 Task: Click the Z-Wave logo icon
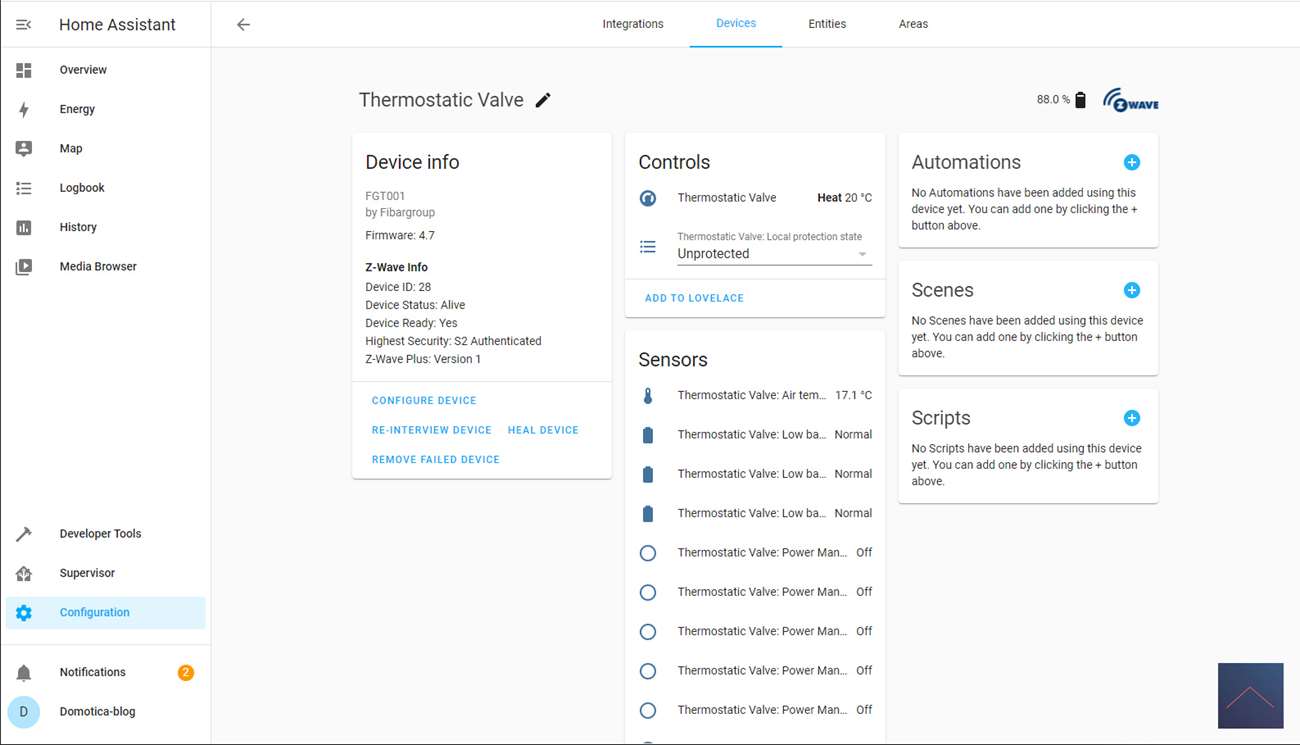[x=1130, y=100]
